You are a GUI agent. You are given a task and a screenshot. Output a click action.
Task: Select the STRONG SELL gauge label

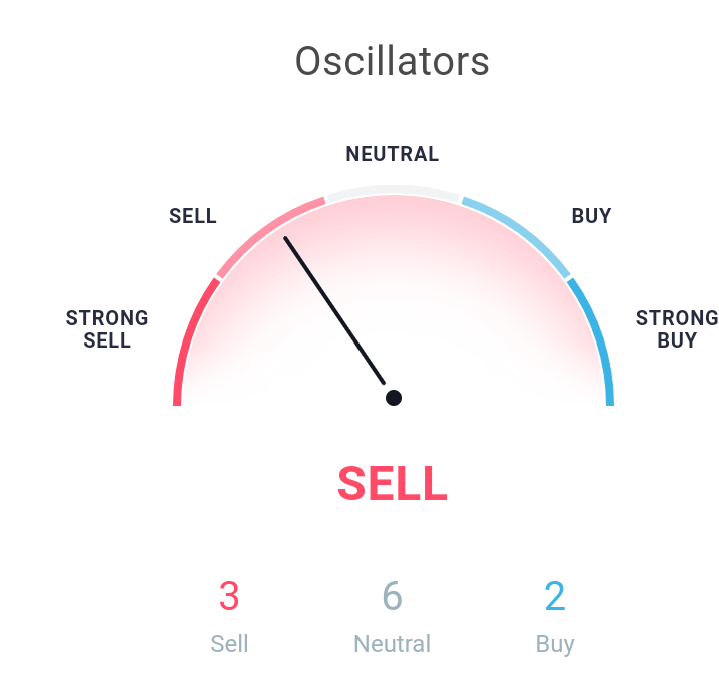click(x=107, y=329)
